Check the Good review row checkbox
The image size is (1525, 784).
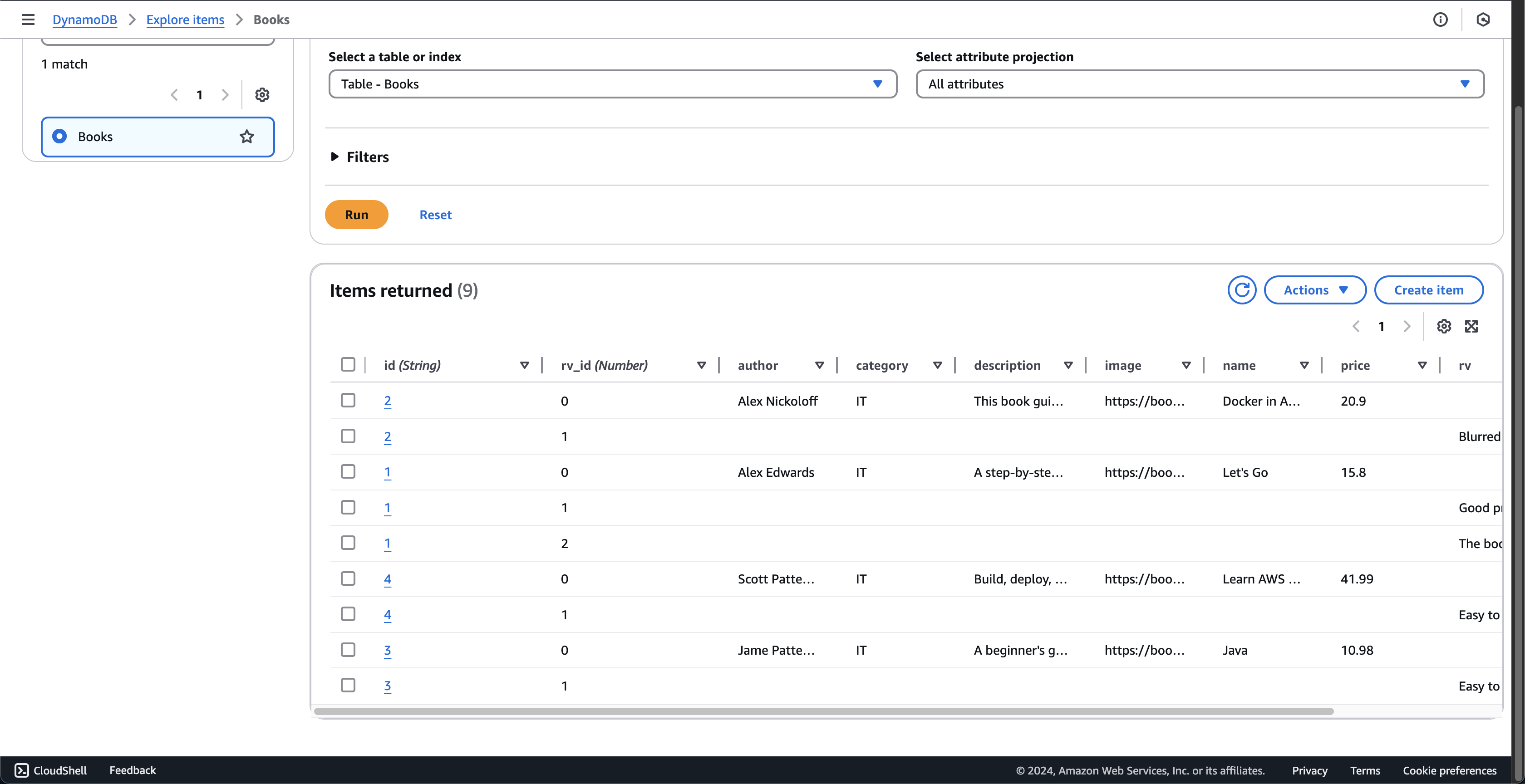pos(348,508)
